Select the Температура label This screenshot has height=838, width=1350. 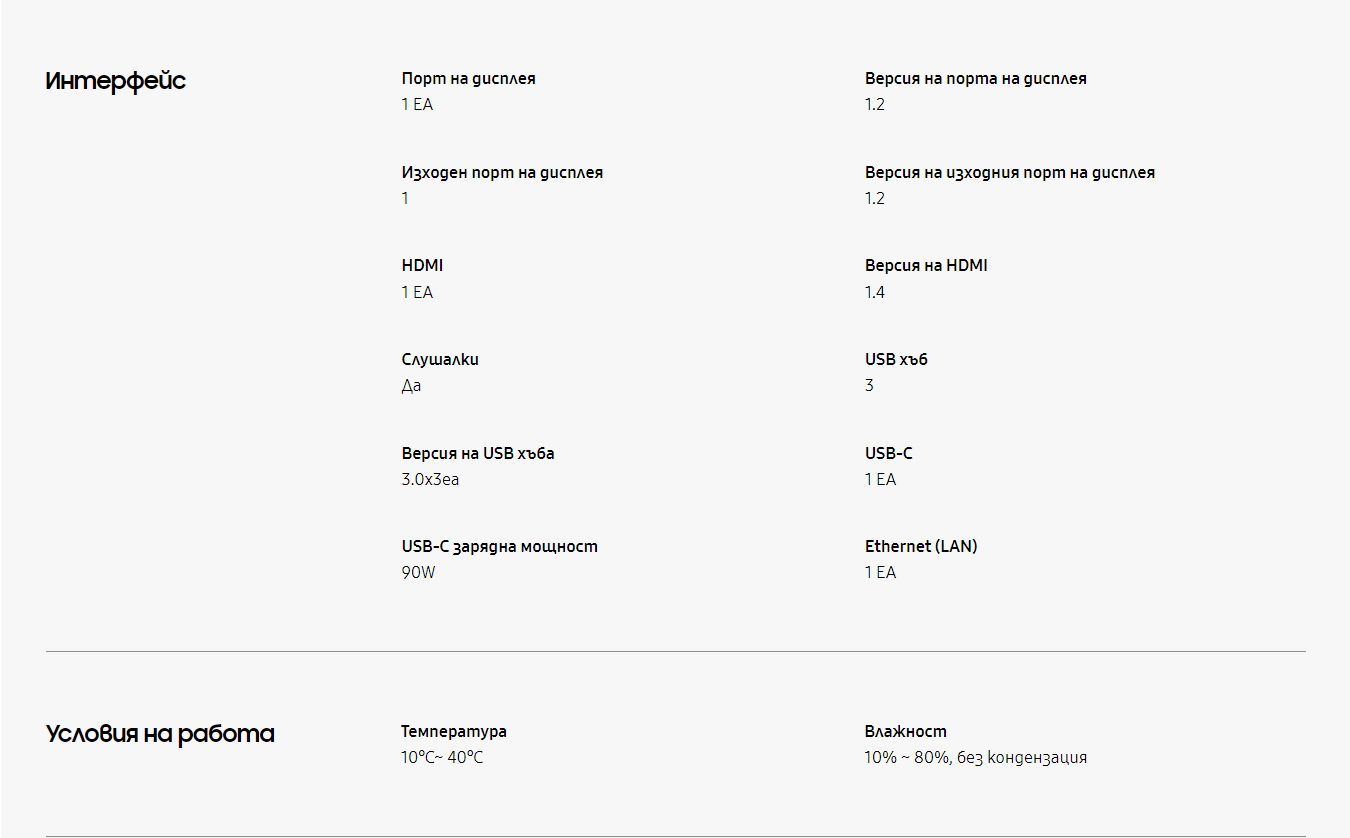click(454, 731)
